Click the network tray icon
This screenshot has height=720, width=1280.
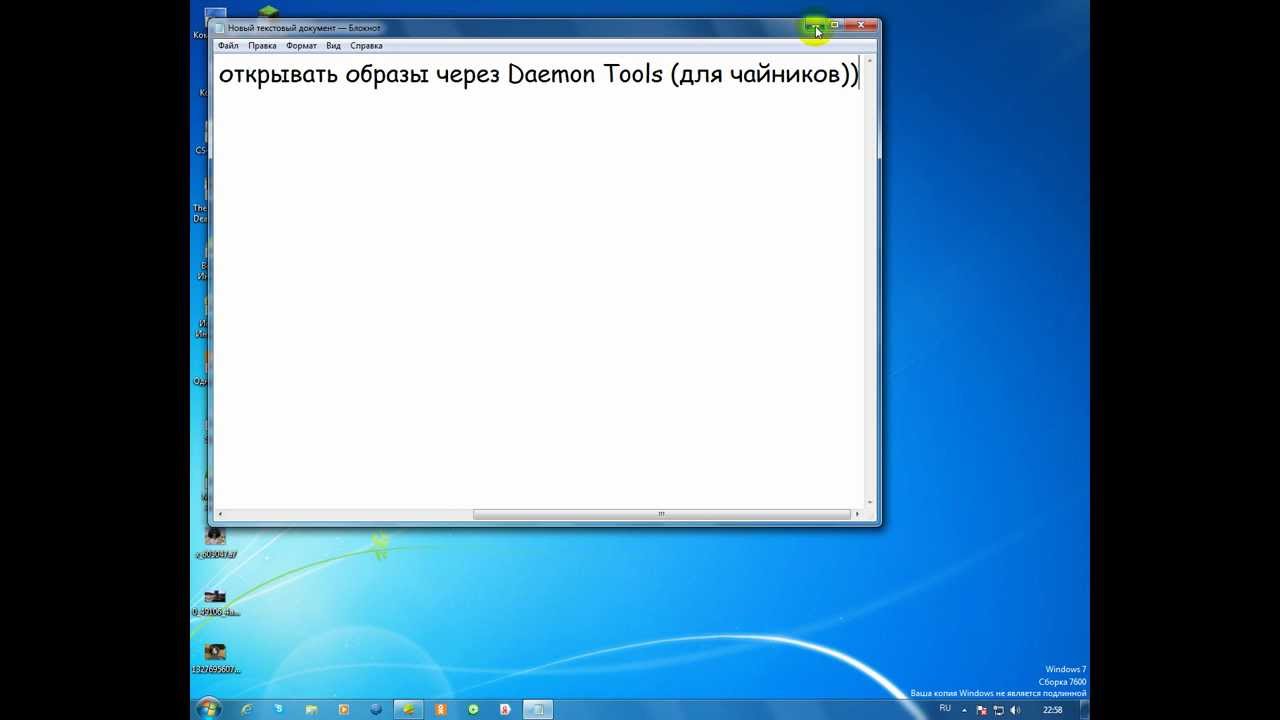(998, 710)
